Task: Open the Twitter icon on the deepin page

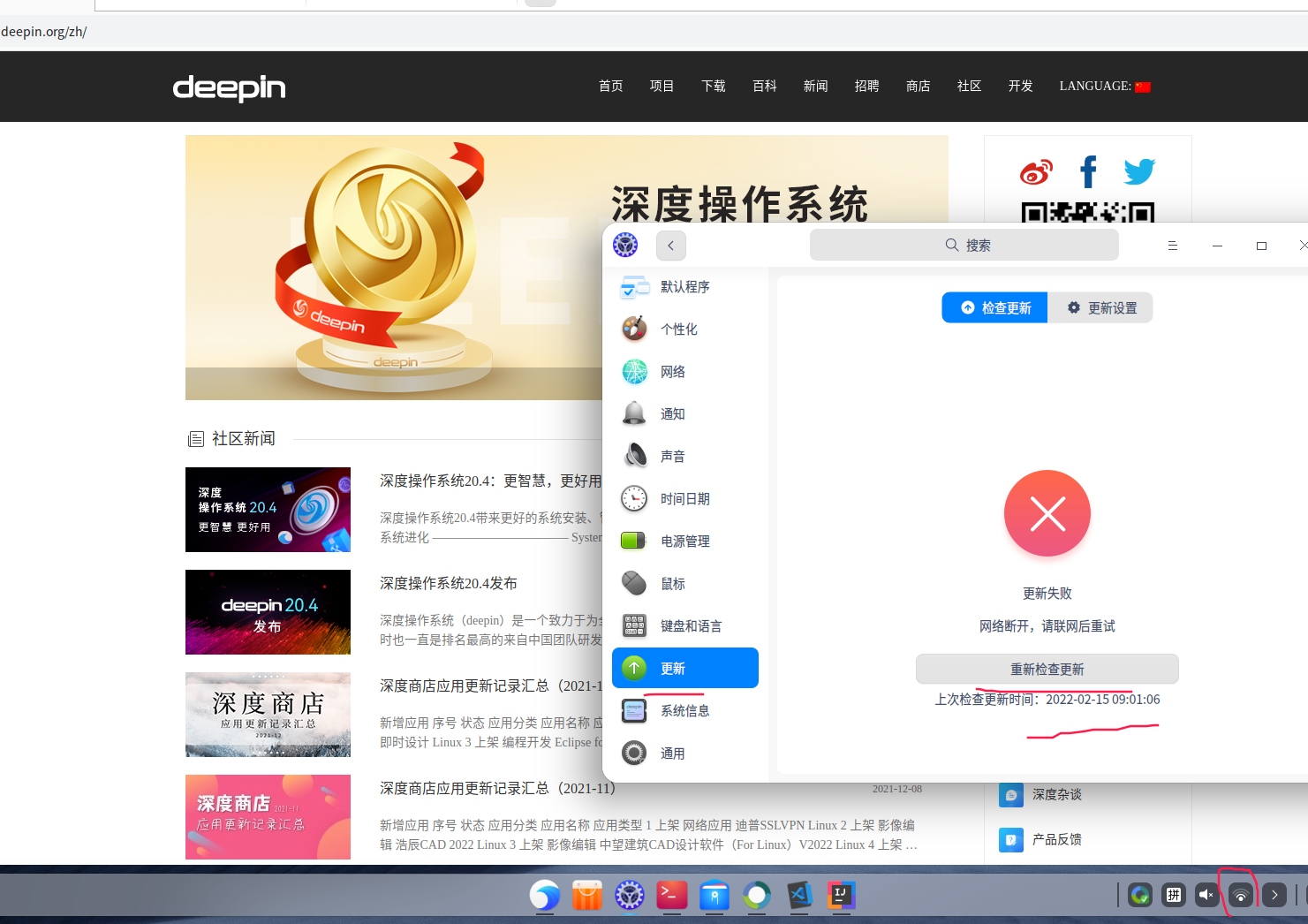Action: pyautogui.click(x=1139, y=171)
